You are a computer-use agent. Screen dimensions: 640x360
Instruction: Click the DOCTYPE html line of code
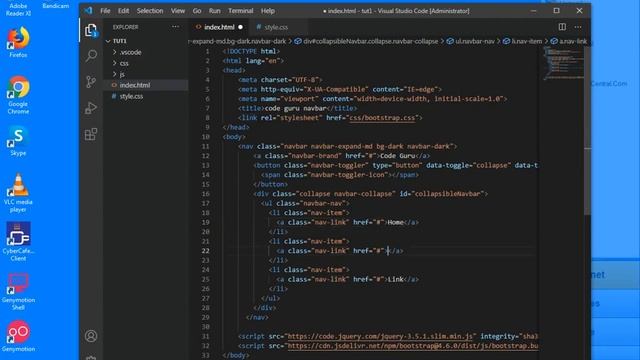point(251,51)
